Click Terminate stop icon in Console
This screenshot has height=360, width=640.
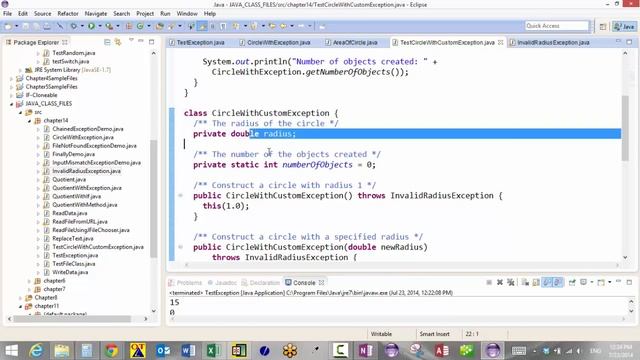(489, 282)
